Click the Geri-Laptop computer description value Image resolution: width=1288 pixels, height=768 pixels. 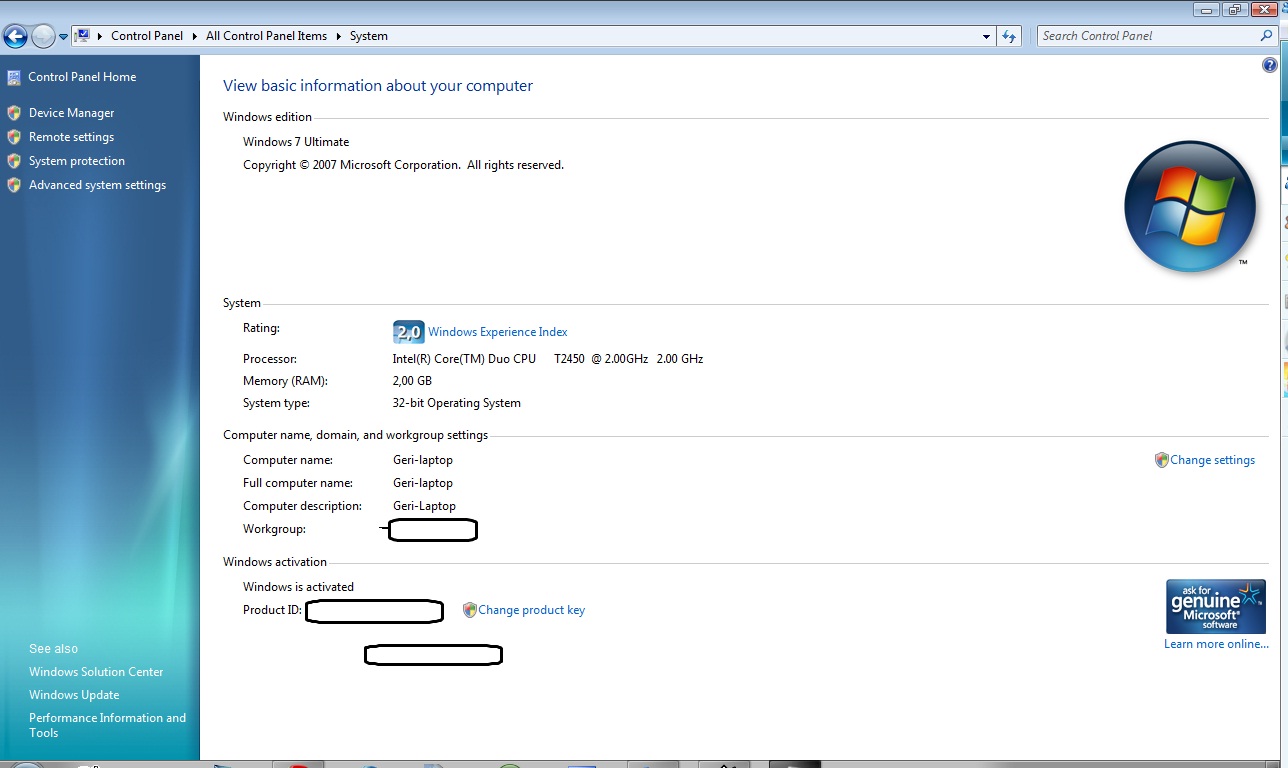pos(424,506)
